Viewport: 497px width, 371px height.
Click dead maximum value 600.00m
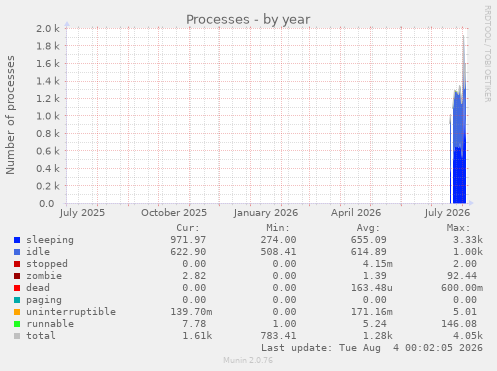(462, 288)
